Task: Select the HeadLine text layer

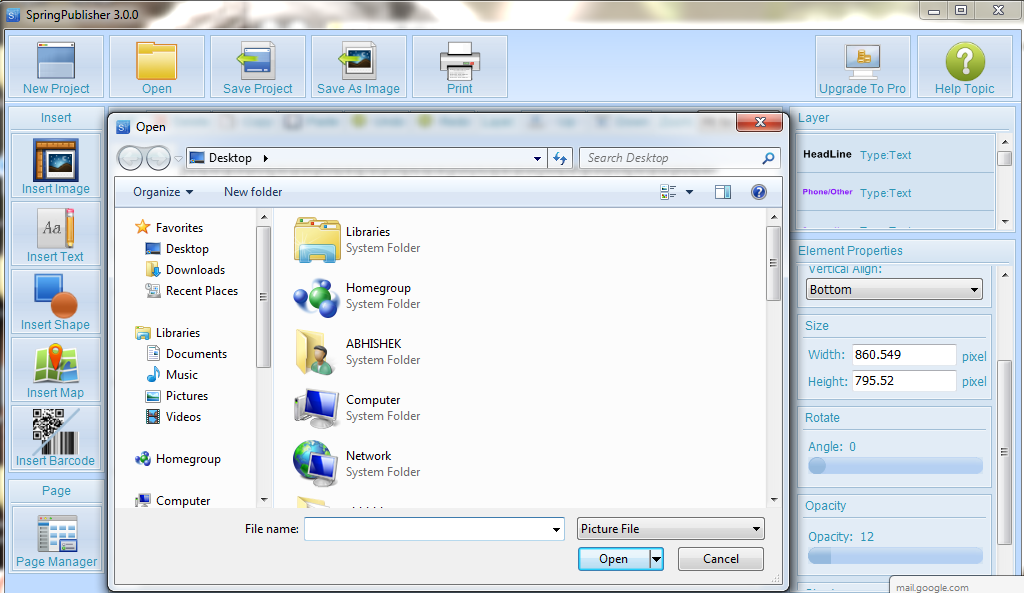Action: (x=895, y=155)
